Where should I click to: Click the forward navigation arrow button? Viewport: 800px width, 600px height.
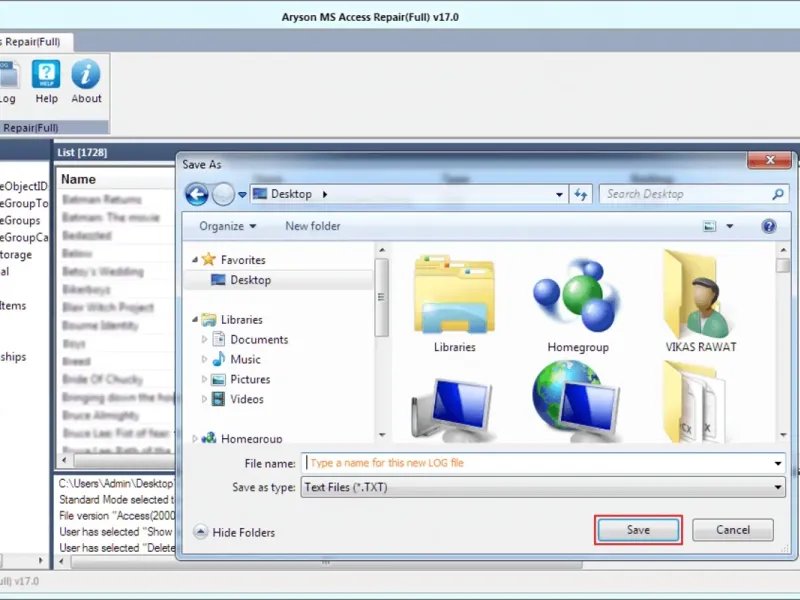223,194
